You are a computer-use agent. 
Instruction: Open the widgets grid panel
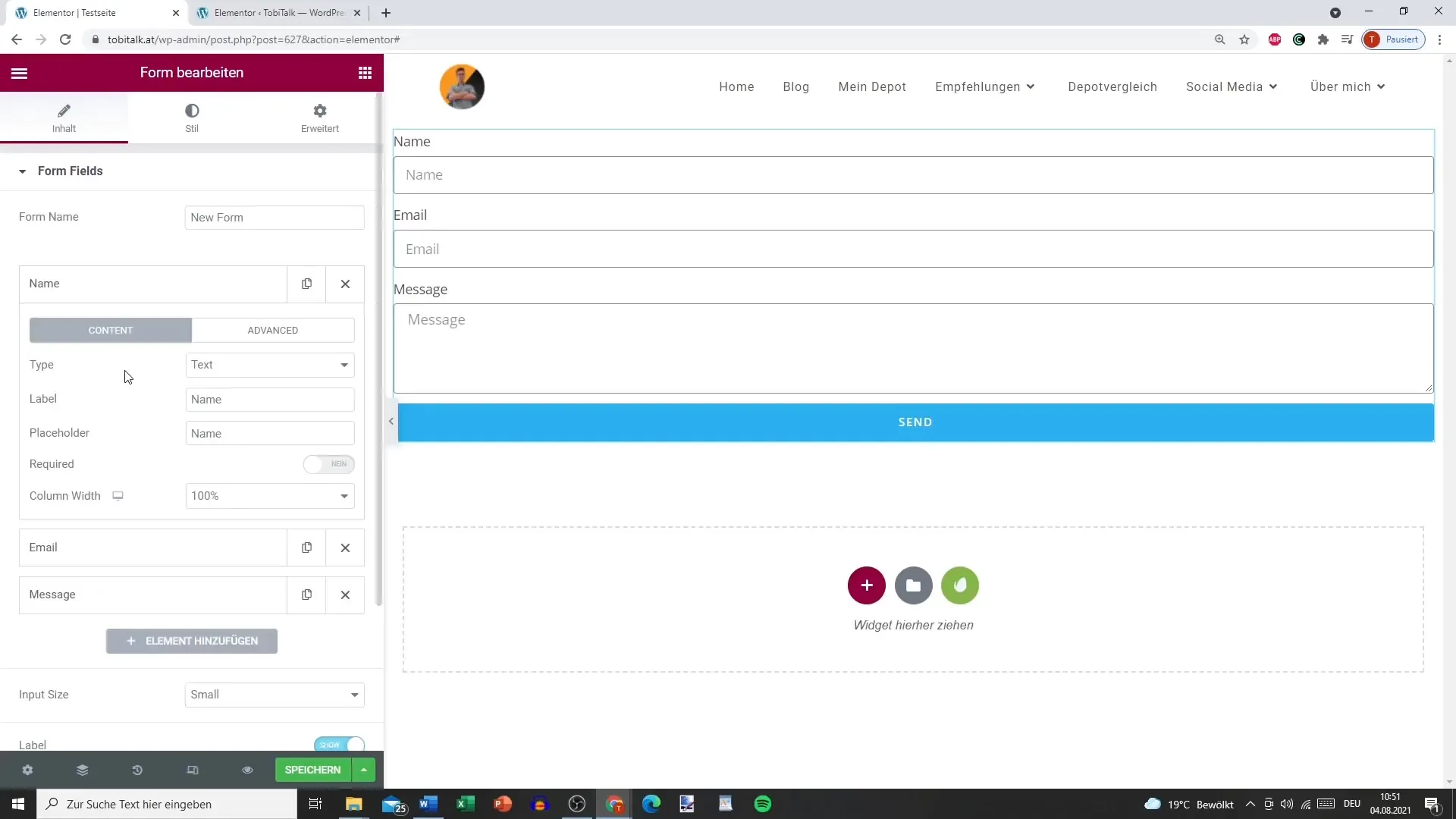pyautogui.click(x=365, y=73)
